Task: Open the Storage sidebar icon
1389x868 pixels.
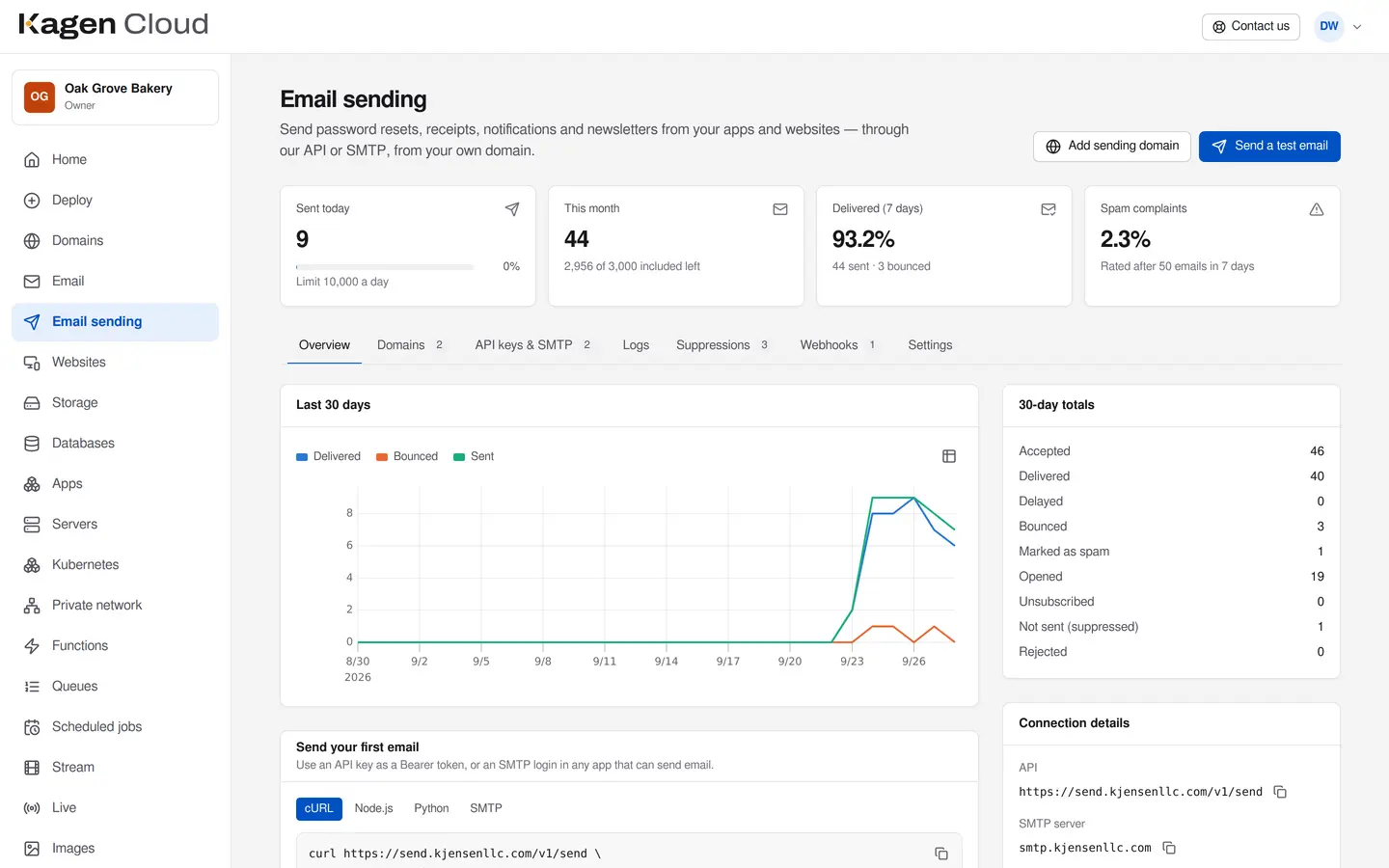Action: (x=32, y=403)
